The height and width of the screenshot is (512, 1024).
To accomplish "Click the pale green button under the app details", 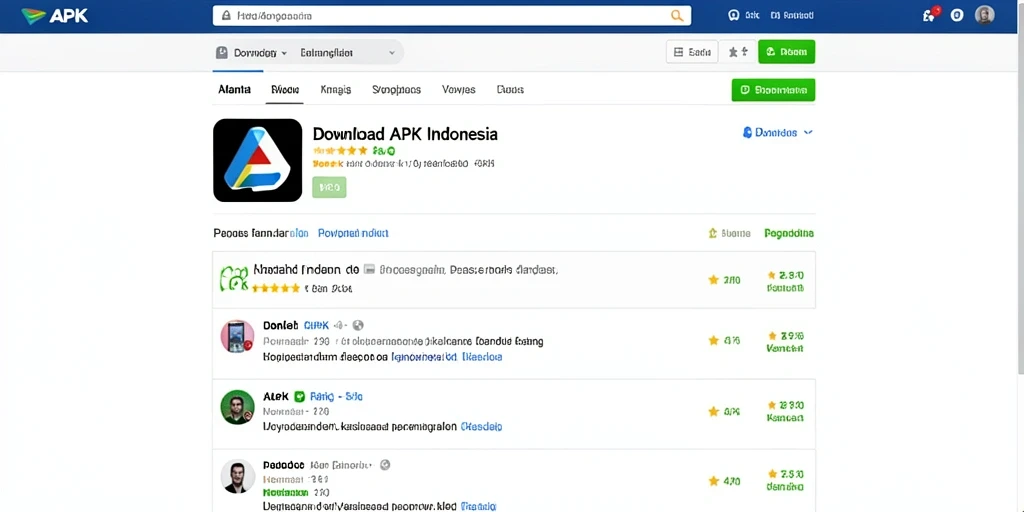I will coord(329,187).
